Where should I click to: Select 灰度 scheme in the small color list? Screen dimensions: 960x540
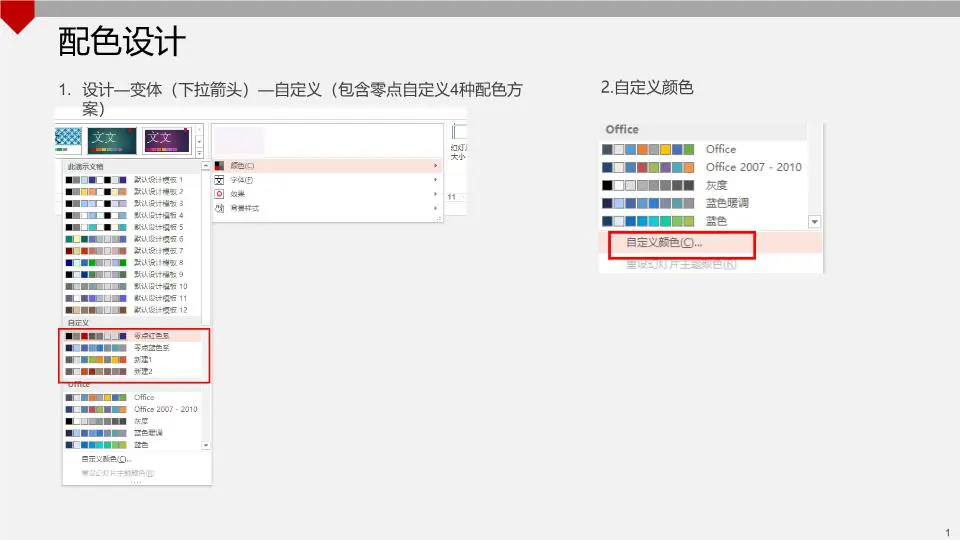pos(132,421)
